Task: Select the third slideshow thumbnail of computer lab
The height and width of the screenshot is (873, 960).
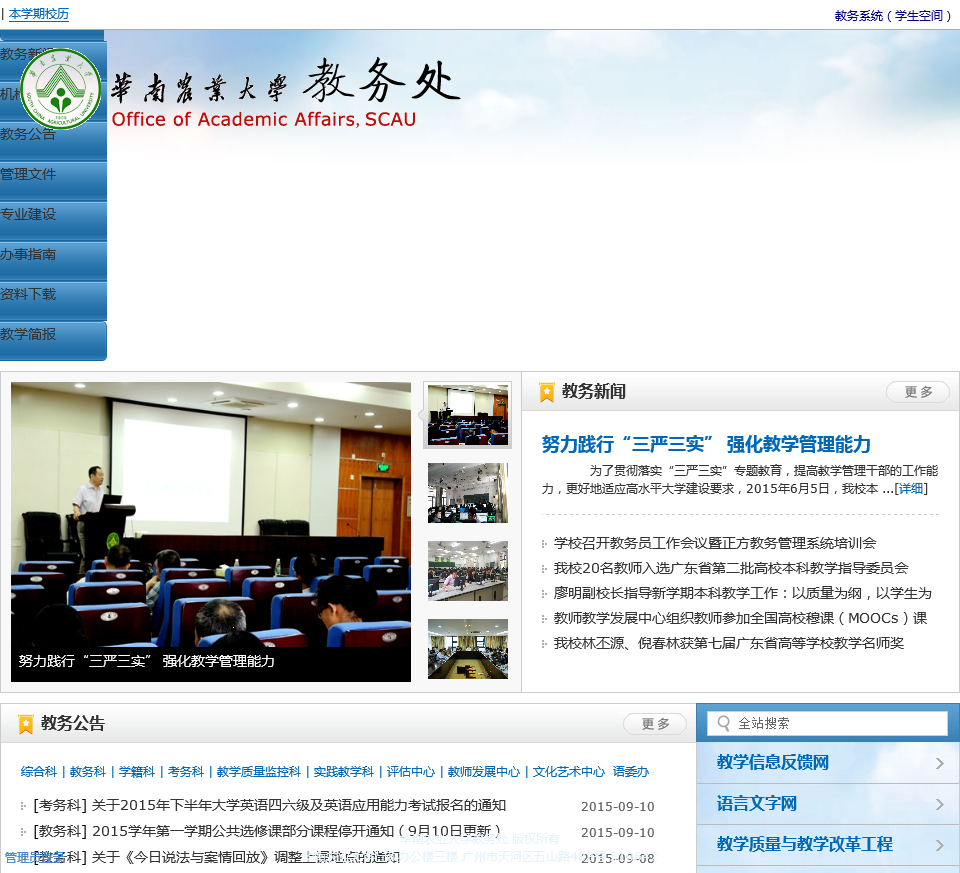Action: (468, 571)
